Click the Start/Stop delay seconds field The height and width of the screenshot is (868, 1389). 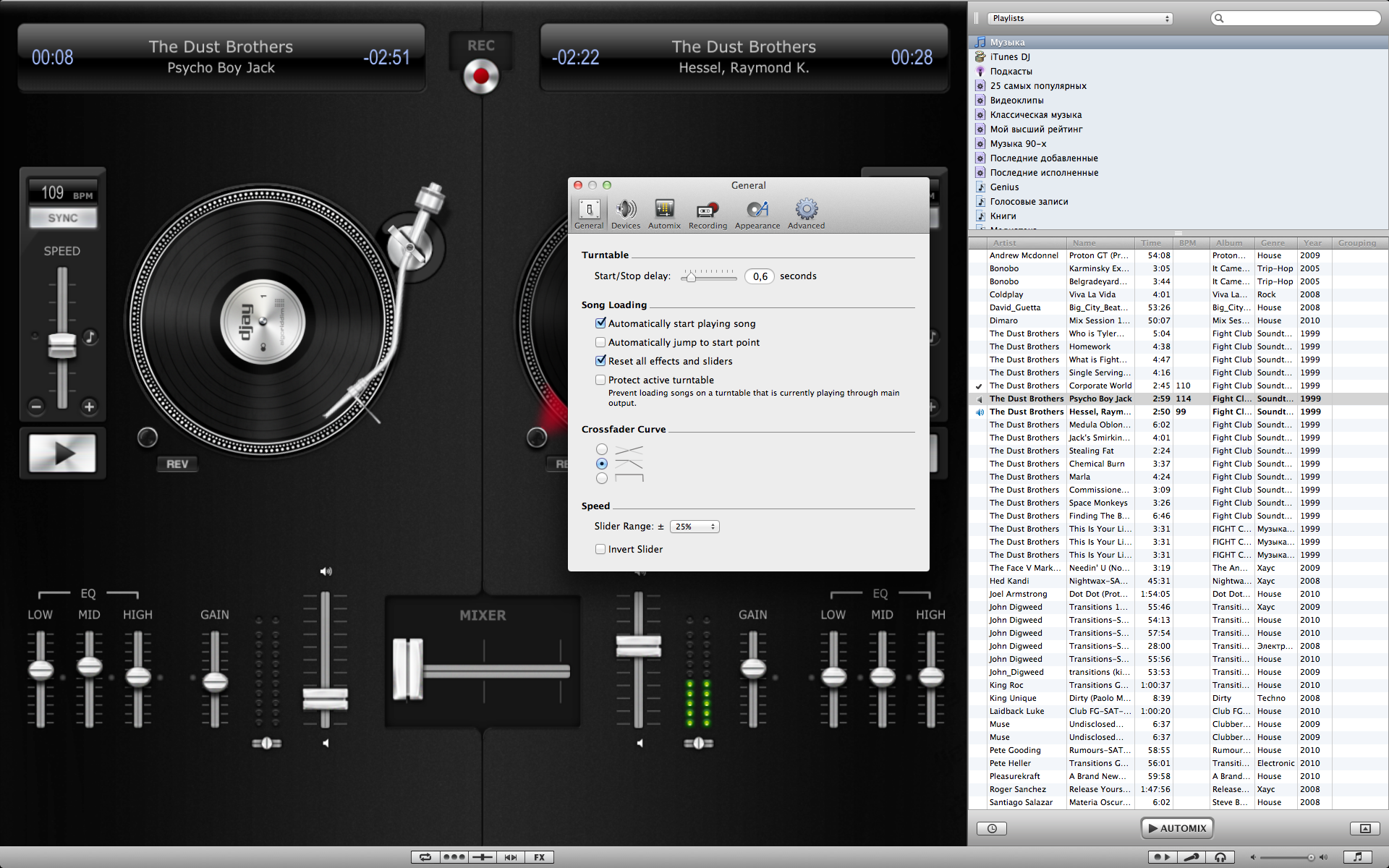(760, 276)
